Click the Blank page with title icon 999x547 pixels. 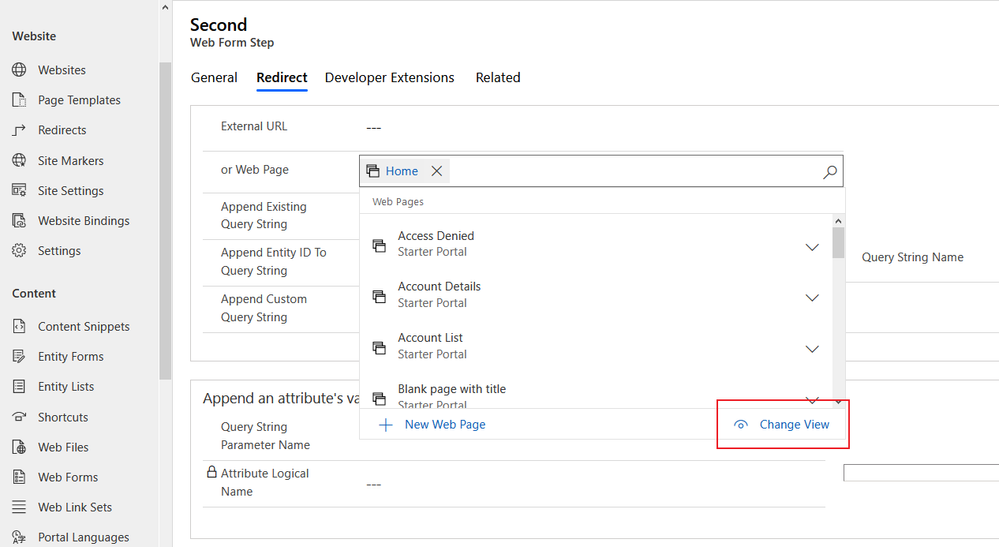[379, 399]
